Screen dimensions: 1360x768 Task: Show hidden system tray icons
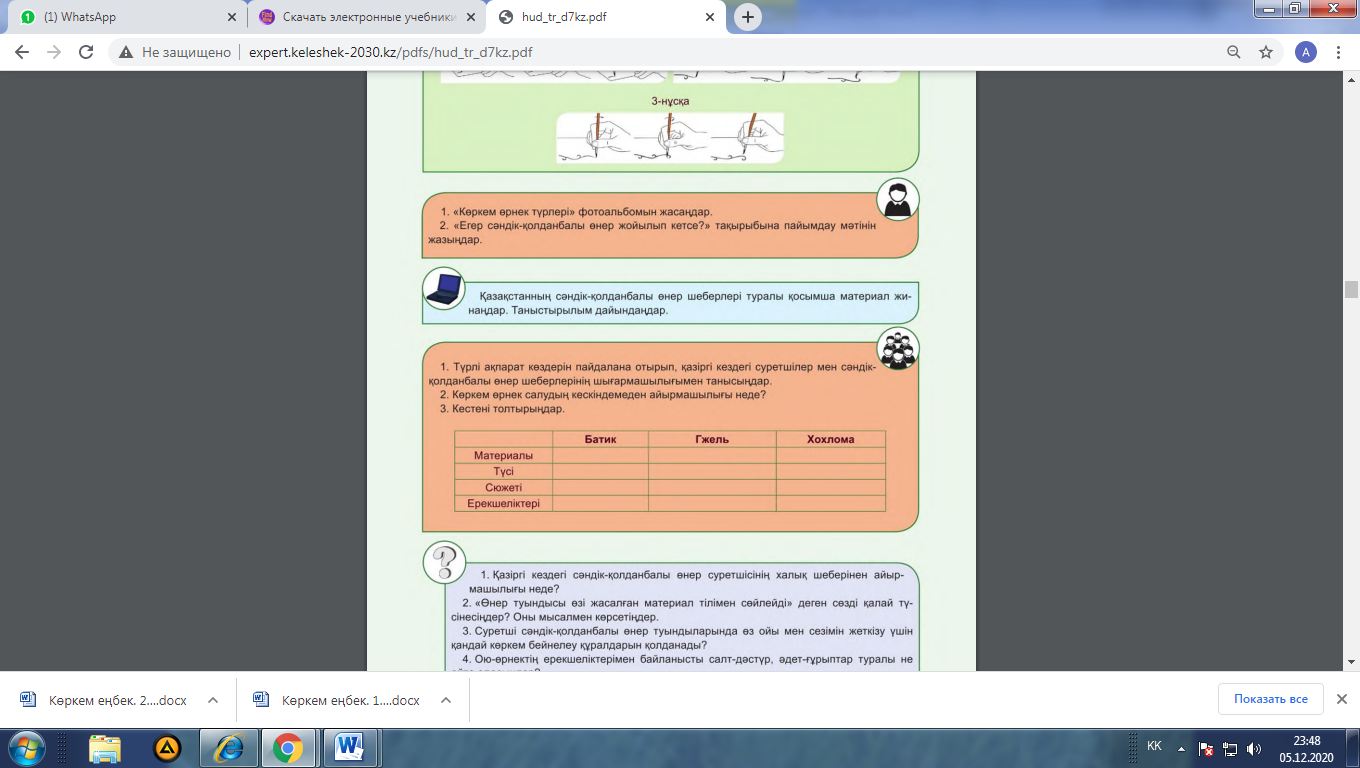tap(1183, 748)
